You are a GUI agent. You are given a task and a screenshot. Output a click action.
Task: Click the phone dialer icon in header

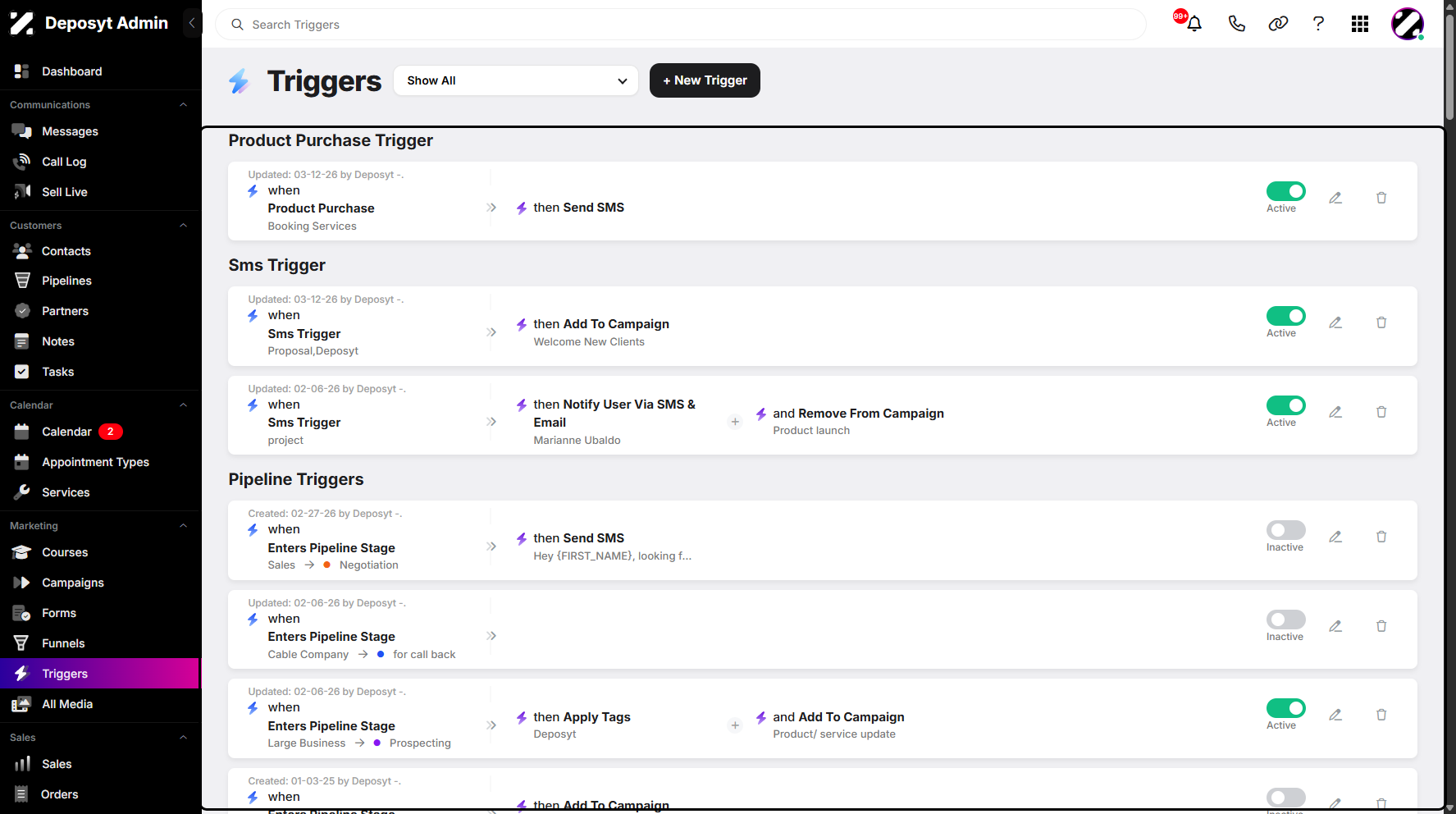(x=1236, y=24)
